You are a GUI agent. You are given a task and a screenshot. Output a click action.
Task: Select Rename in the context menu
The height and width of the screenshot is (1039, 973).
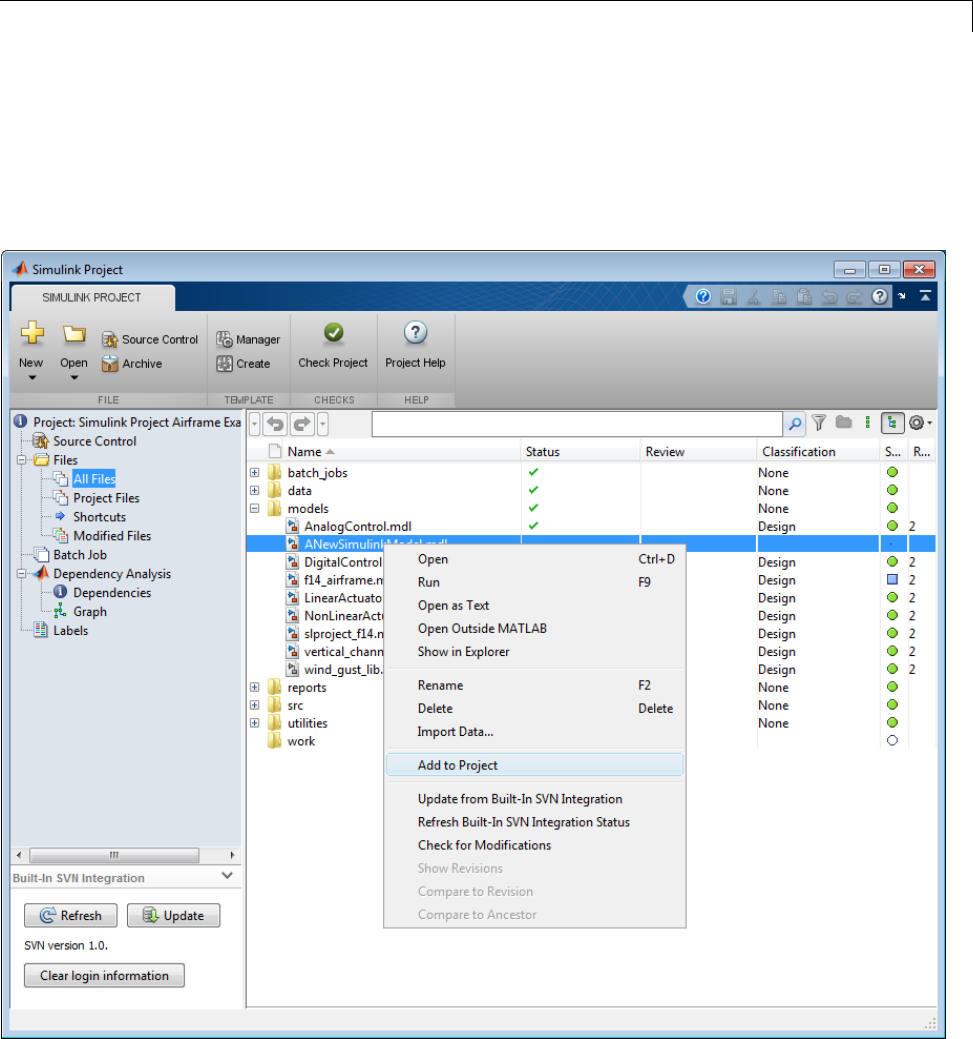coord(534,686)
